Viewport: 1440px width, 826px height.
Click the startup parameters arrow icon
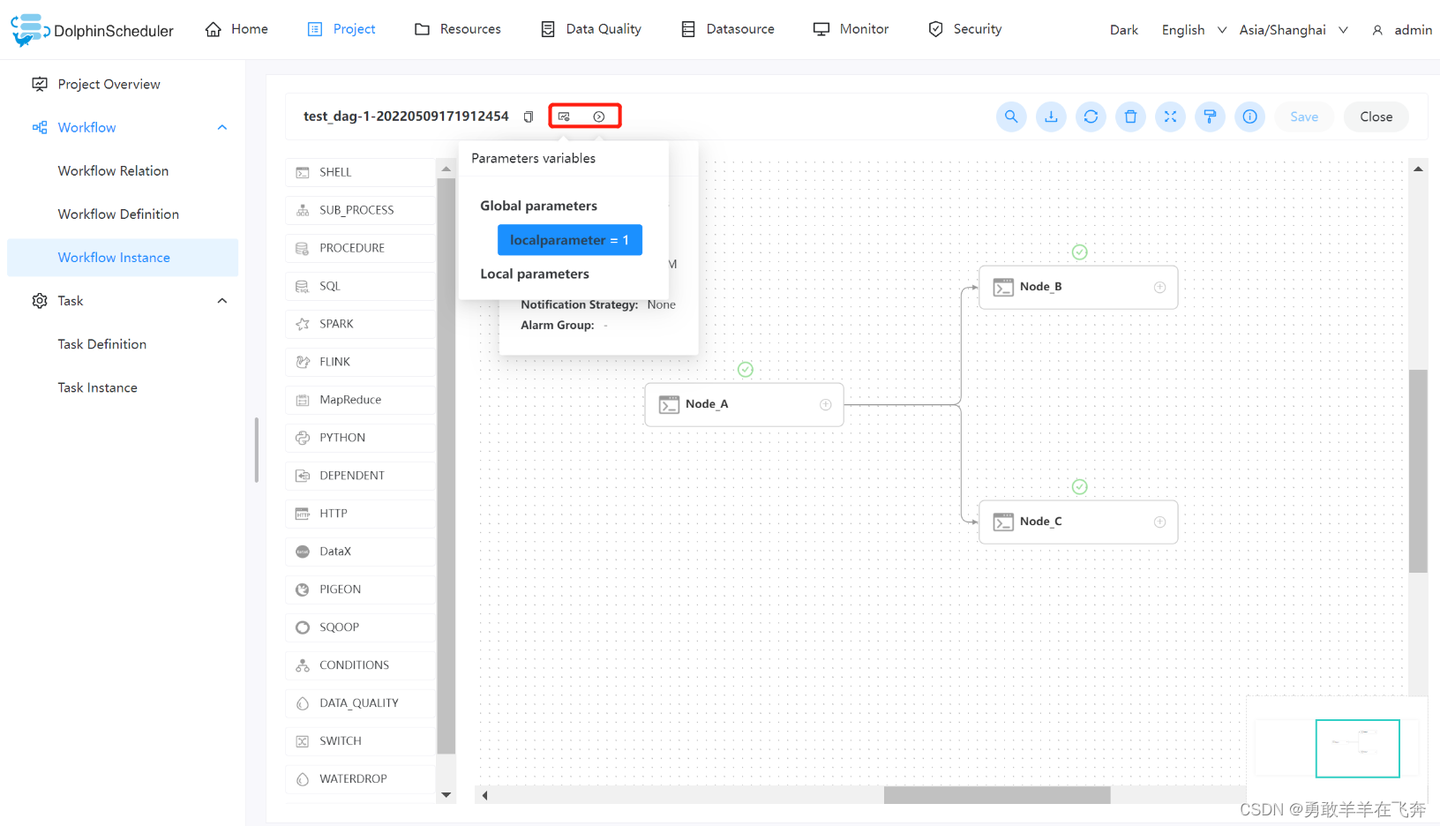point(599,117)
